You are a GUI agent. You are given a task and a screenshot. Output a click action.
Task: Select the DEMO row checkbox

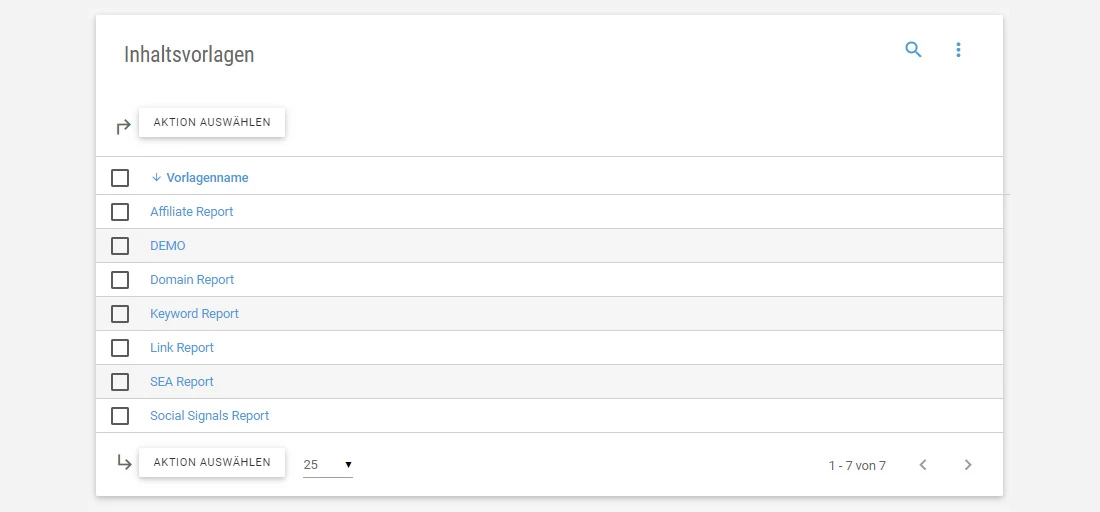[x=120, y=246]
